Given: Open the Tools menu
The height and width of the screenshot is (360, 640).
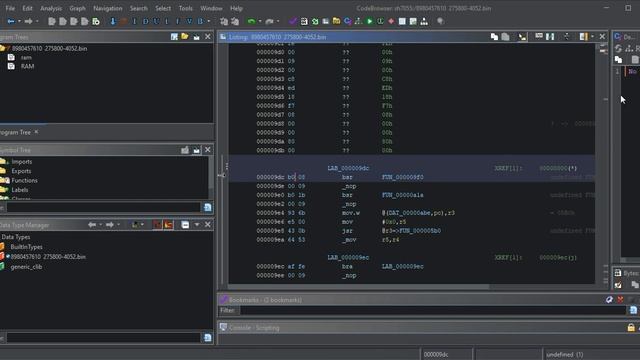Looking at the screenshot, I should [x=185, y=8].
